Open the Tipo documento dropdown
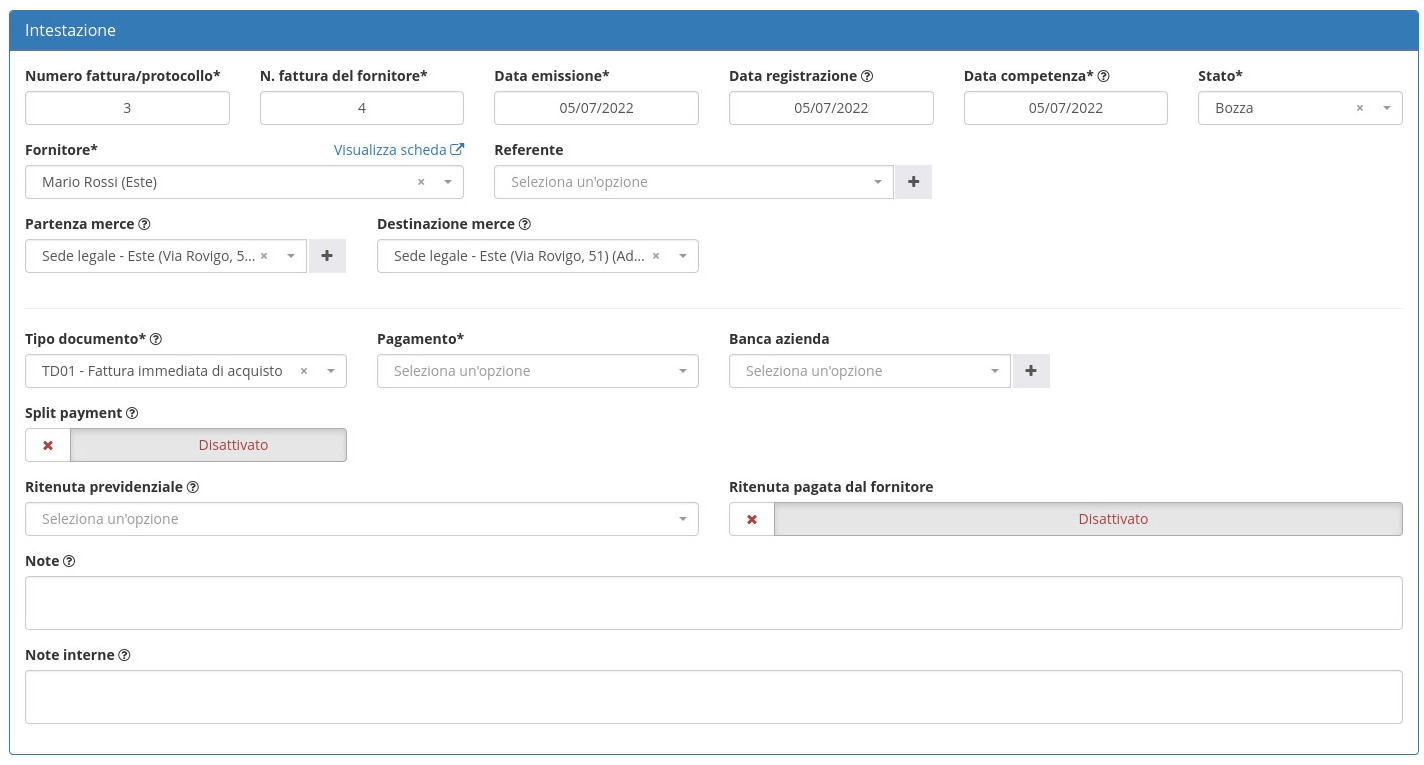 [185, 371]
